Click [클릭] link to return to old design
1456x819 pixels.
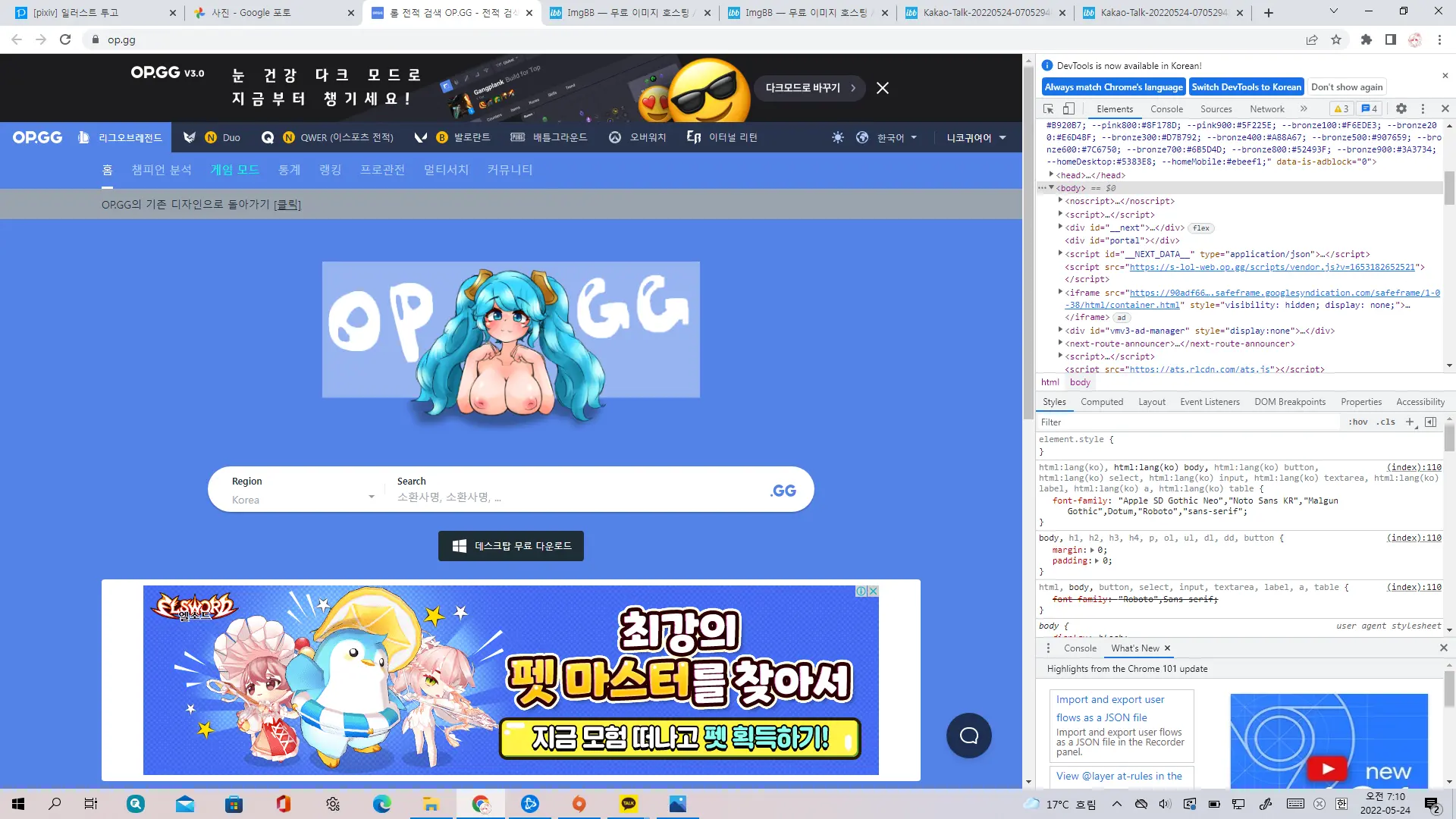[x=287, y=205]
